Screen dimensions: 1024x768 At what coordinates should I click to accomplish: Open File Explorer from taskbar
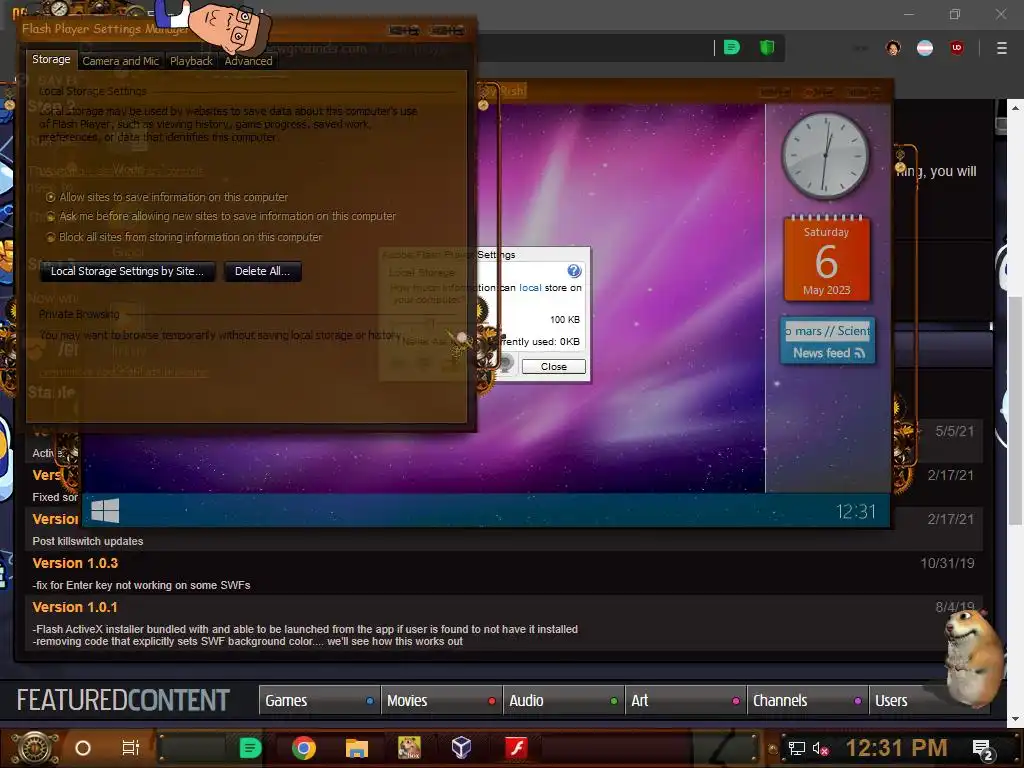pos(357,748)
